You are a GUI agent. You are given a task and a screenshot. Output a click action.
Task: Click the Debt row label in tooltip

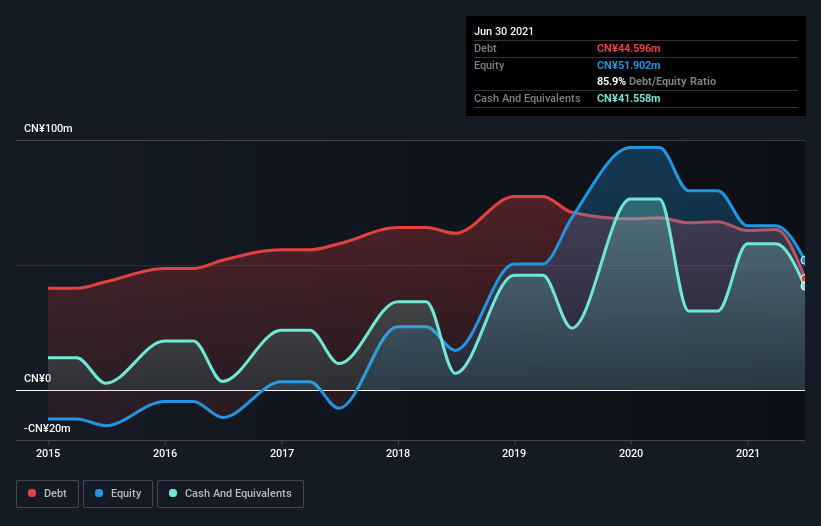point(485,49)
